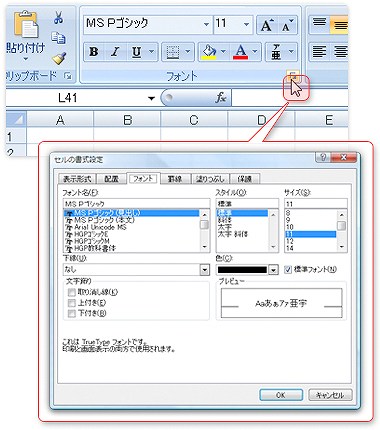380x430 pixels.
Task: Toggle Italic text formatting
Action: [x=115, y=52]
